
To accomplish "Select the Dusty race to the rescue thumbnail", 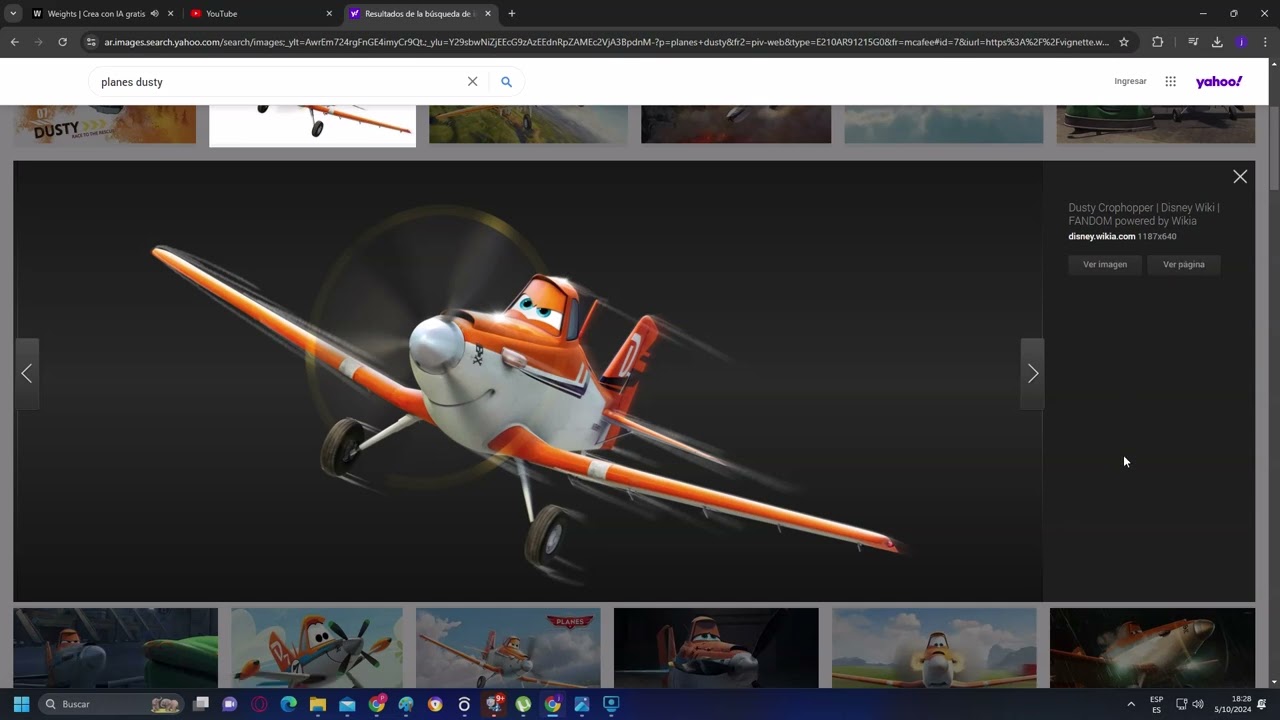I will pos(105,124).
